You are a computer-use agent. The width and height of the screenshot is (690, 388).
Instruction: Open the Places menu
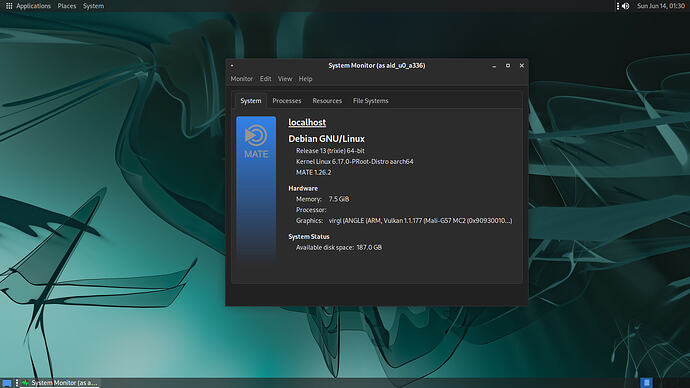67,6
